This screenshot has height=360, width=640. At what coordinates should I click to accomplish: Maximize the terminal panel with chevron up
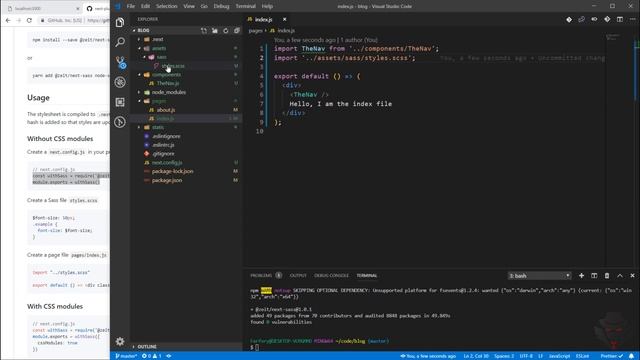tap(620, 276)
